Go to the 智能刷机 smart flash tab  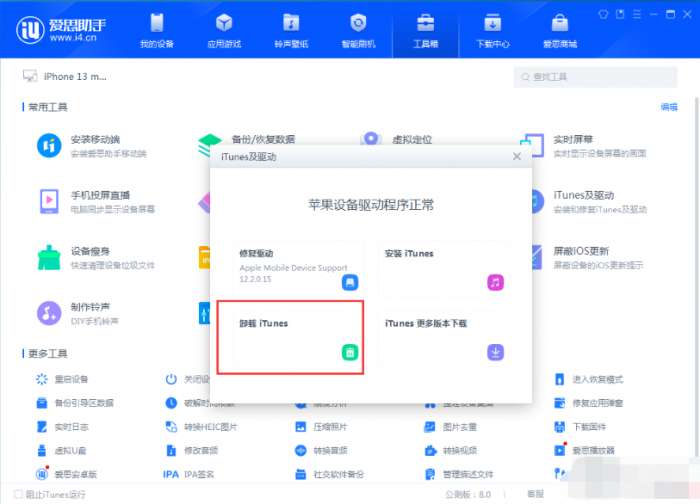point(358,31)
